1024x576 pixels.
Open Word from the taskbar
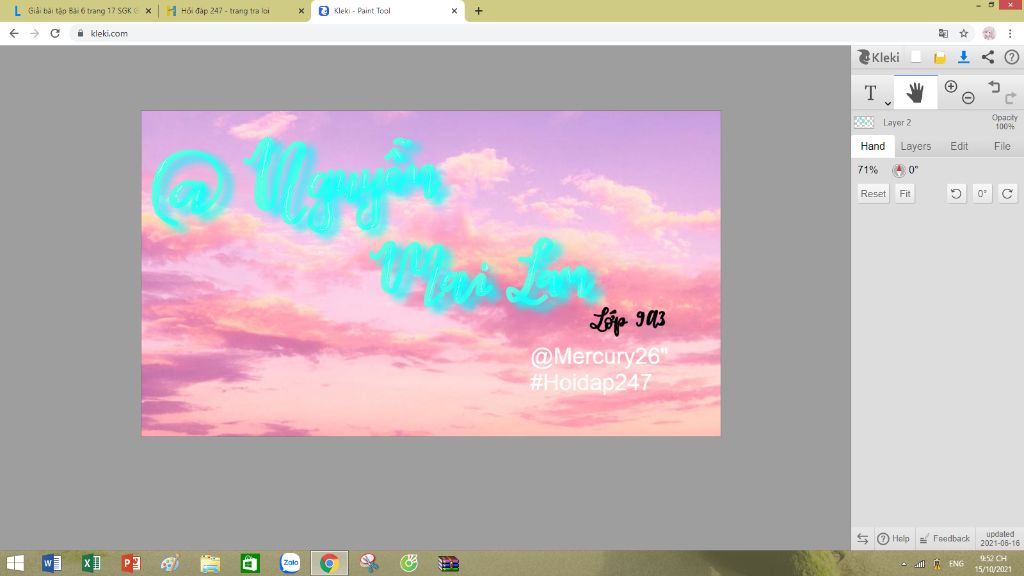click(52, 563)
